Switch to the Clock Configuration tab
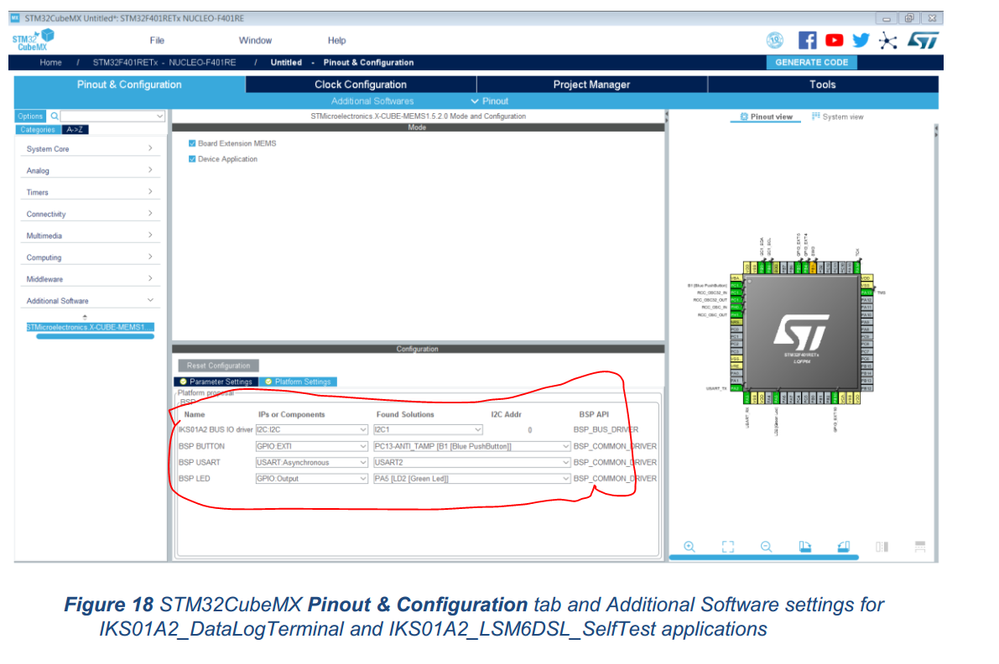The image size is (999, 664). pyautogui.click(x=361, y=84)
